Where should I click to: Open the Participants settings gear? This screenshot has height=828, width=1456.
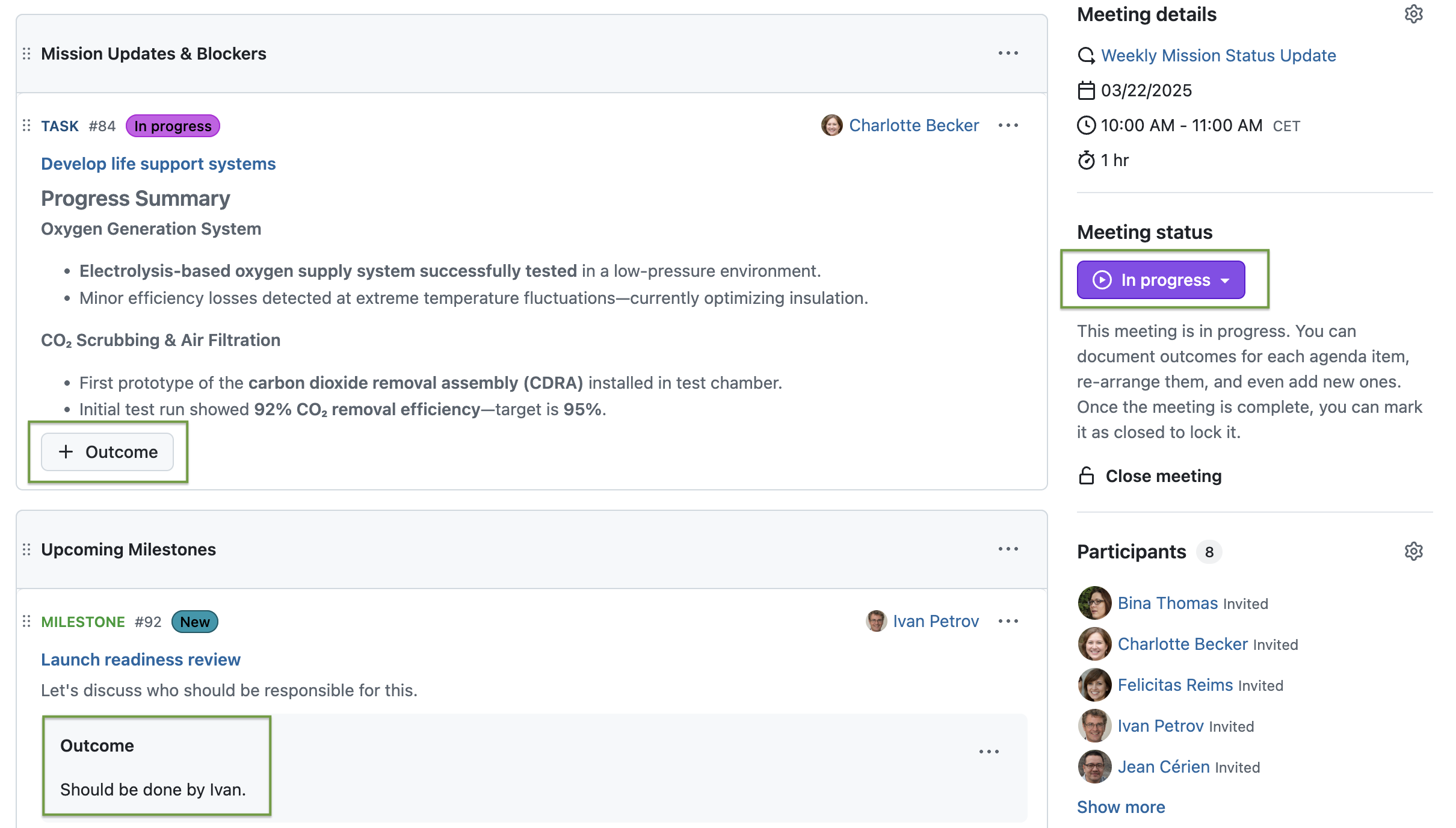[x=1413, y=551]
